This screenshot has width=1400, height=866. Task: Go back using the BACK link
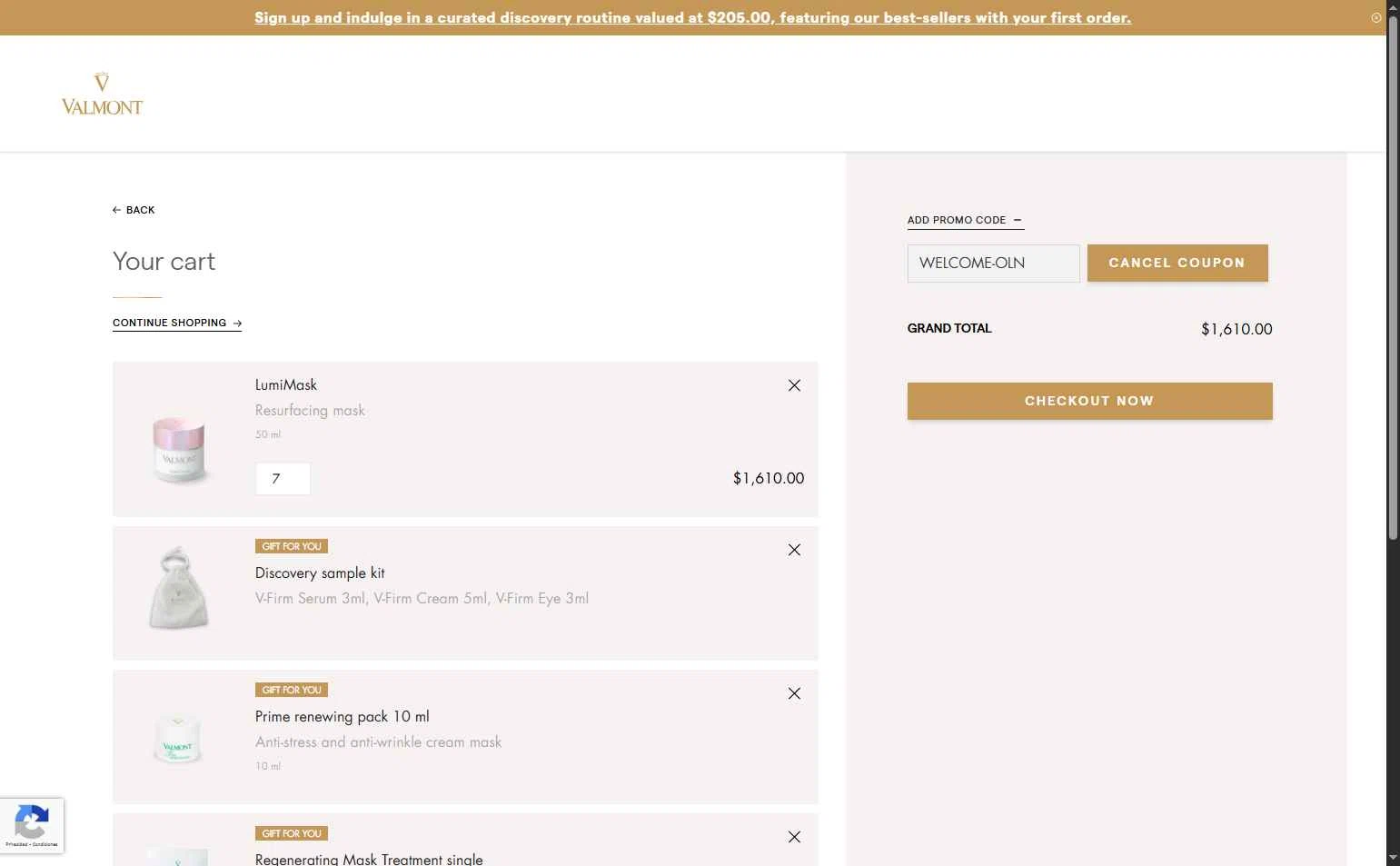[x=134, y=210]
